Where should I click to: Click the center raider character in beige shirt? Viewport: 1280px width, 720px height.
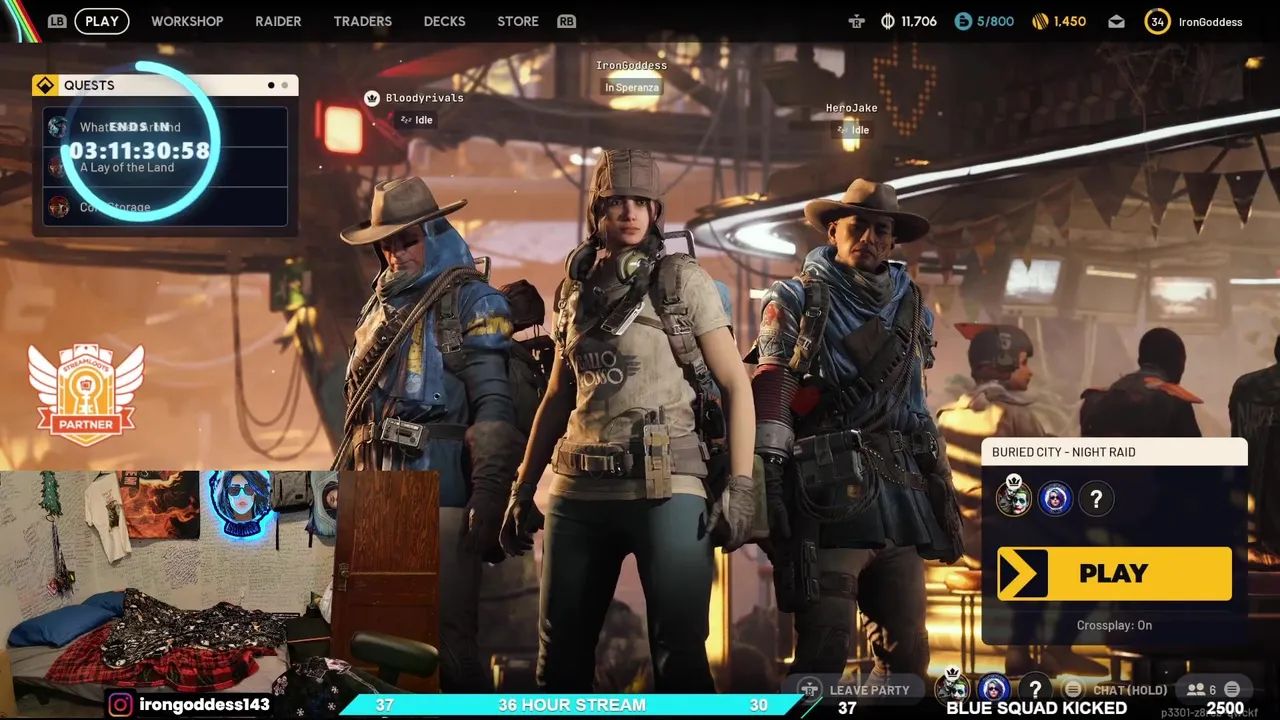pos(629,420)
